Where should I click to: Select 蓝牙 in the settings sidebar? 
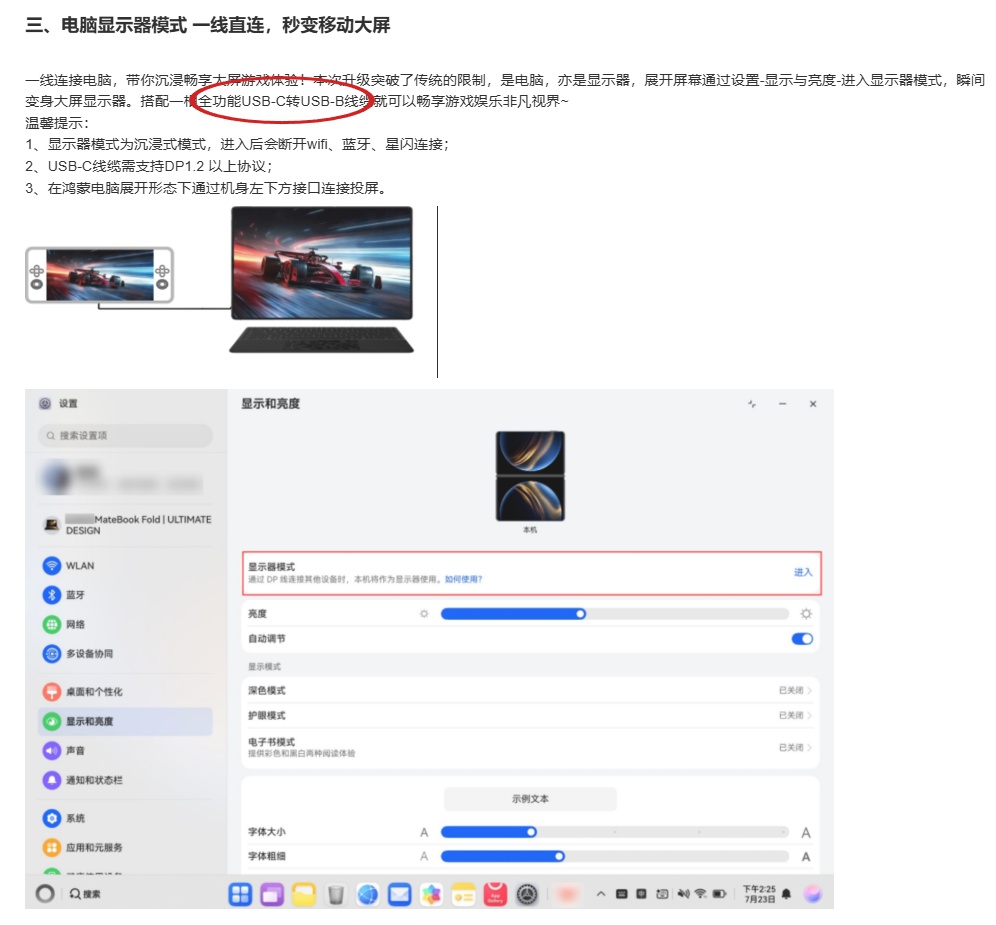[x=76, y=595]
